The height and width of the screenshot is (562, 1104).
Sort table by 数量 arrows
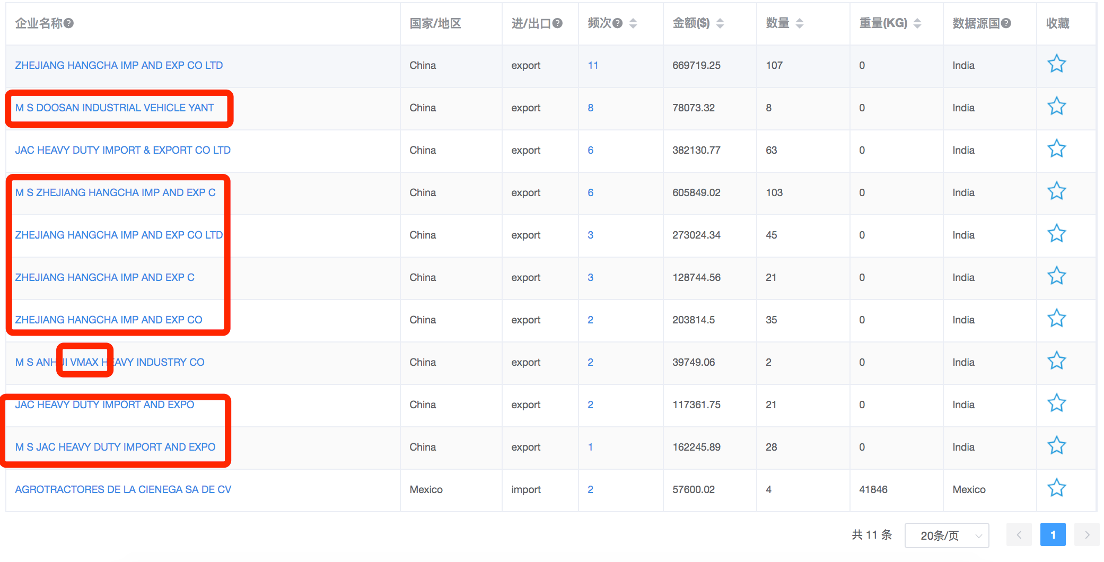click(799, 23)
